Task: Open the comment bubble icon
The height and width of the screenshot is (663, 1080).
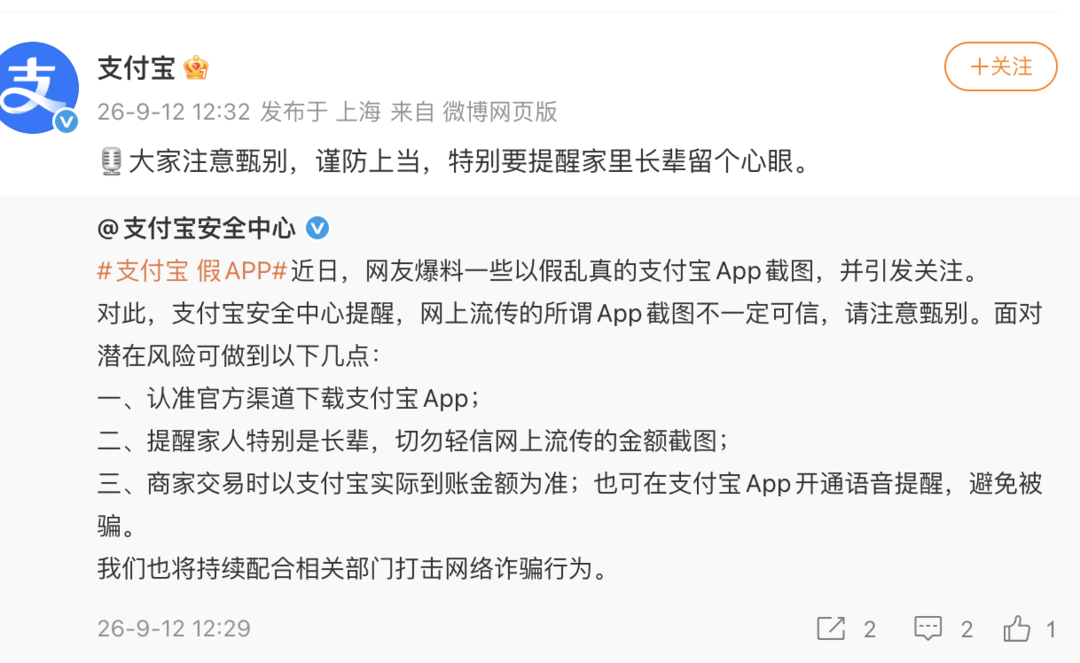Action: (x=928, y=628)
